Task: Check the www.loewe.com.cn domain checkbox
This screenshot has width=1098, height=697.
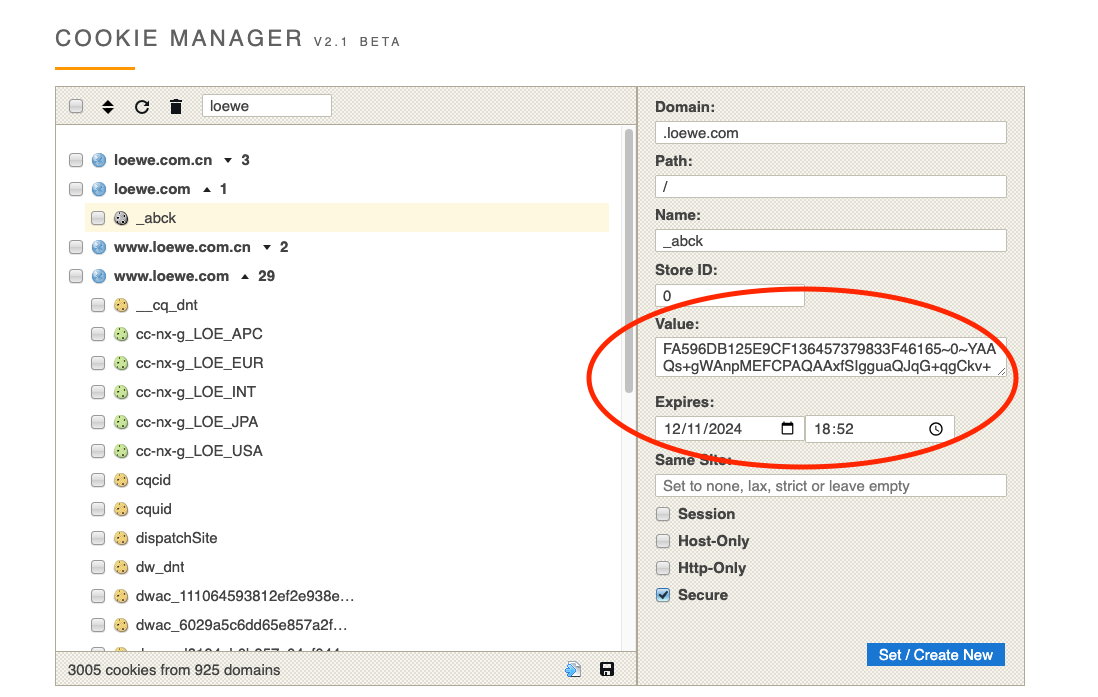Action: (x=76, y=247)
